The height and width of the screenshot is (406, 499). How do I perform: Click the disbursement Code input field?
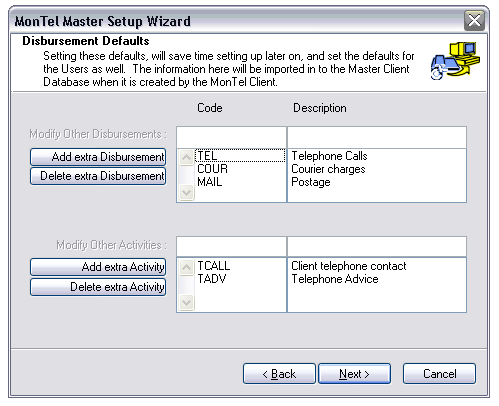[x=231, y=137]
